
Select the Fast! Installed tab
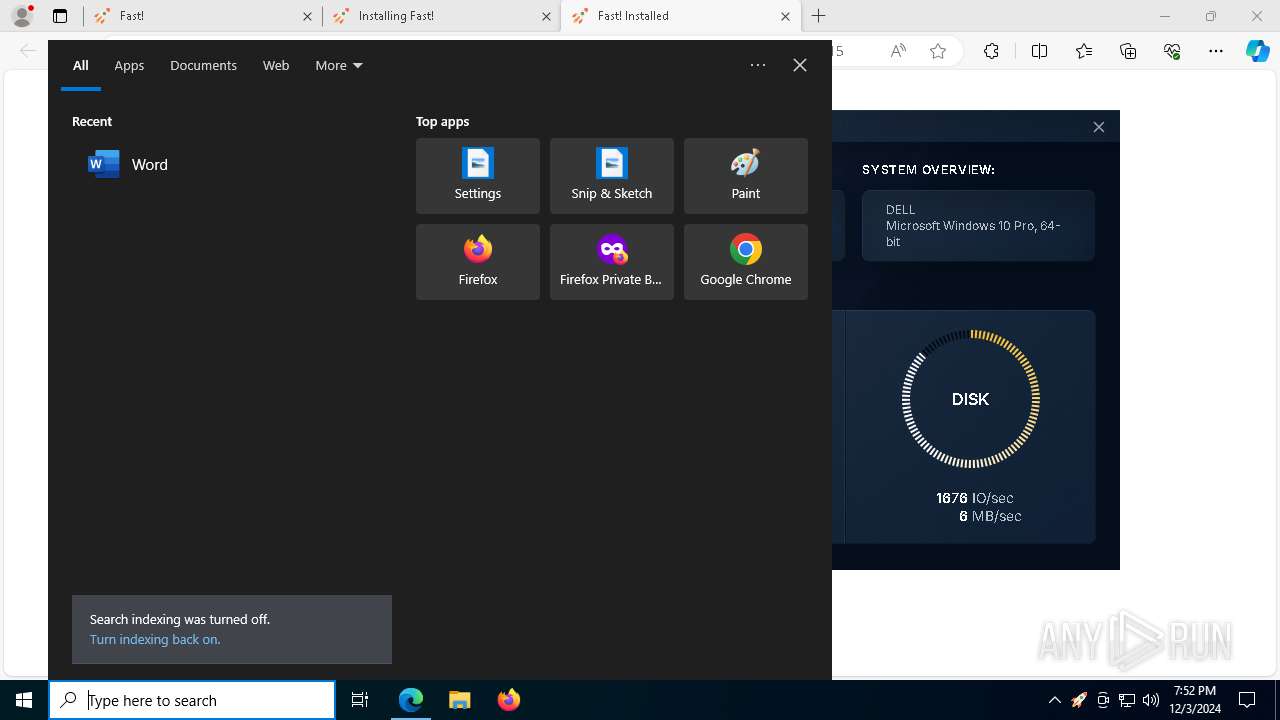click(680, 16)
